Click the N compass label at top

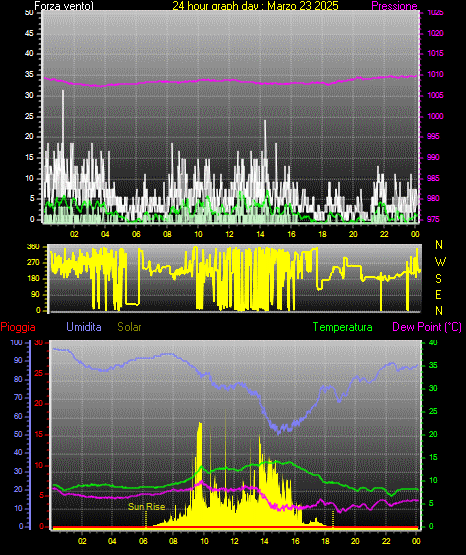click(439, 245)
